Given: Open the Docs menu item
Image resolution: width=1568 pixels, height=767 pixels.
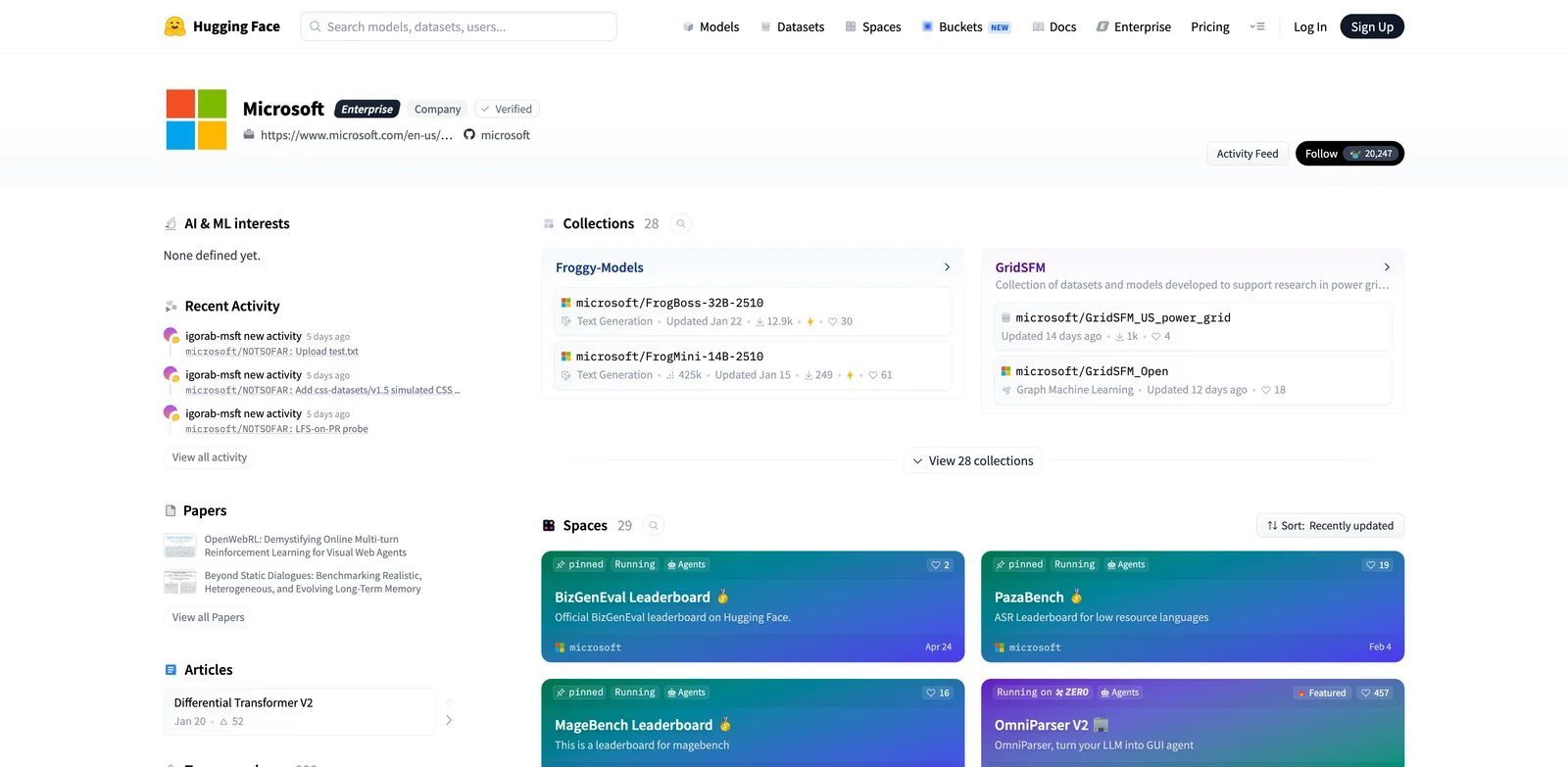Looking at the screenshot, I should [1053, 27].
